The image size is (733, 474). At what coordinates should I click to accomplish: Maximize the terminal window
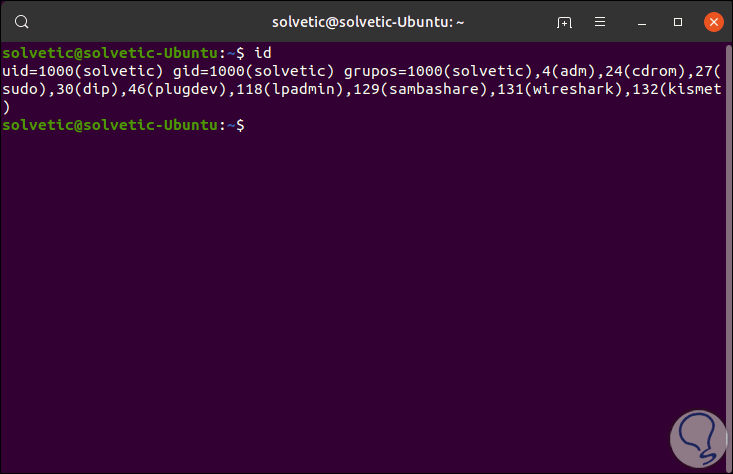tap(678, 22)
